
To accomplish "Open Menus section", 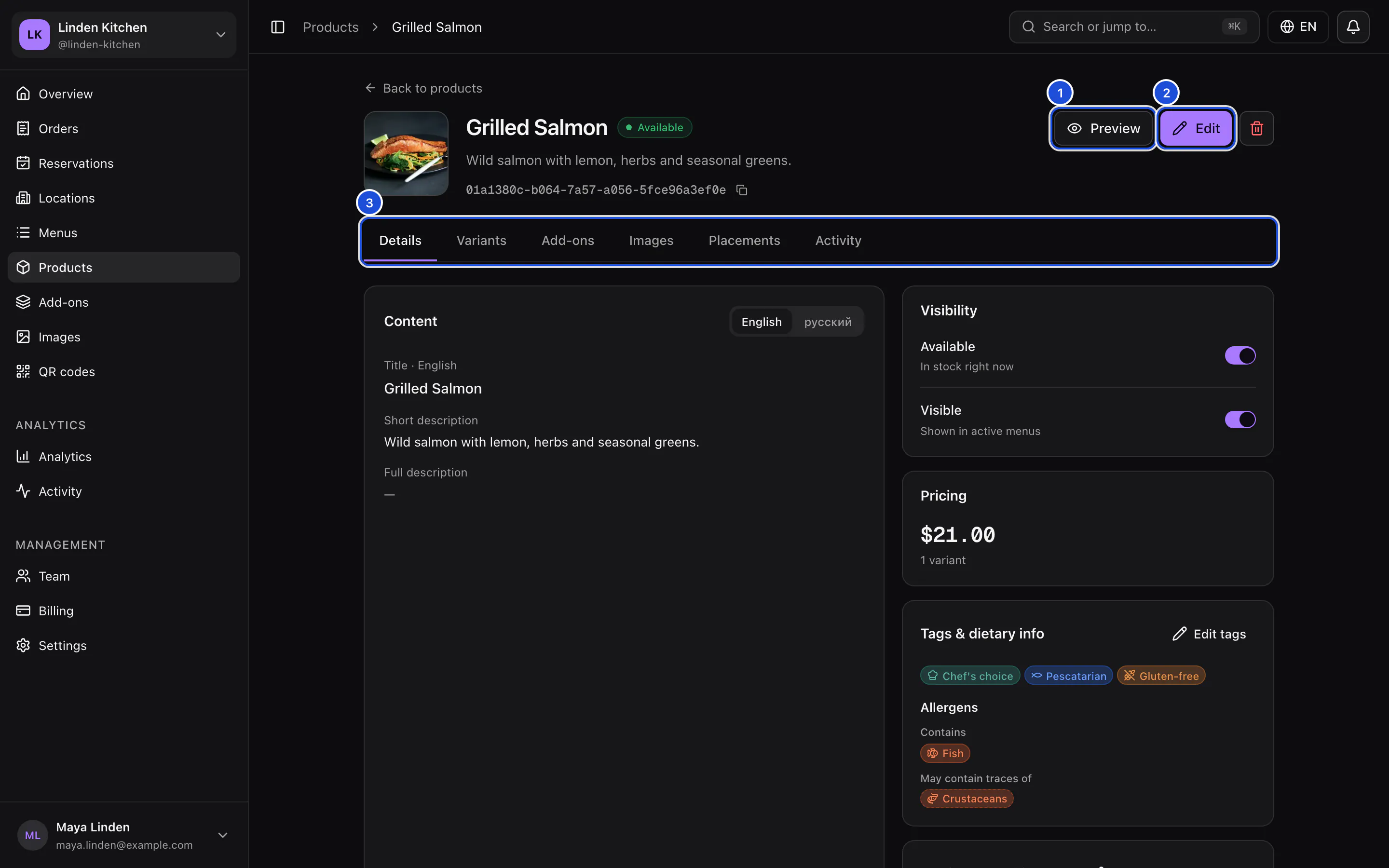I will (124, 232).
